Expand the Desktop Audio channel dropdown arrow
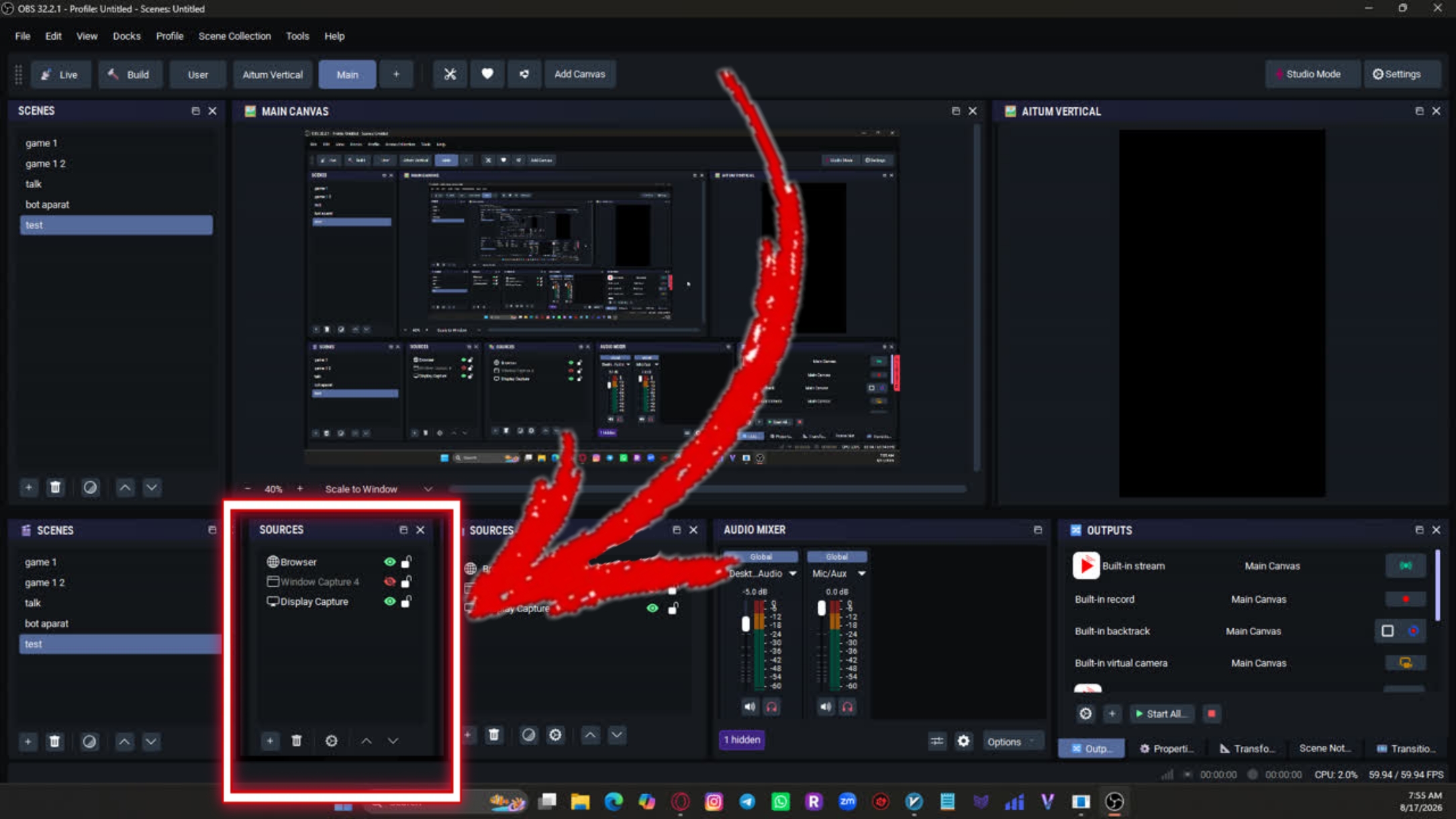 (x=793, y=573)
